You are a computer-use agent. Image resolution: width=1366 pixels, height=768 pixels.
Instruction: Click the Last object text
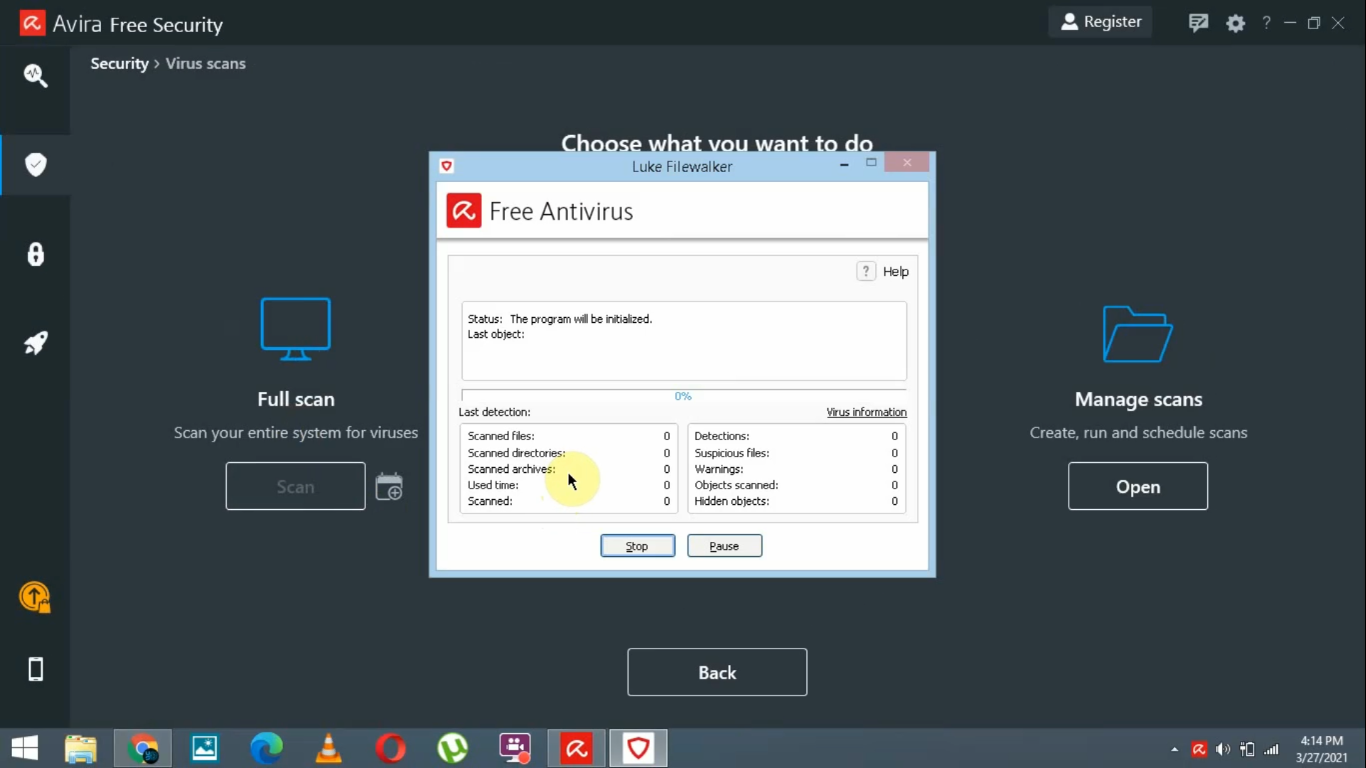point(496,334)
